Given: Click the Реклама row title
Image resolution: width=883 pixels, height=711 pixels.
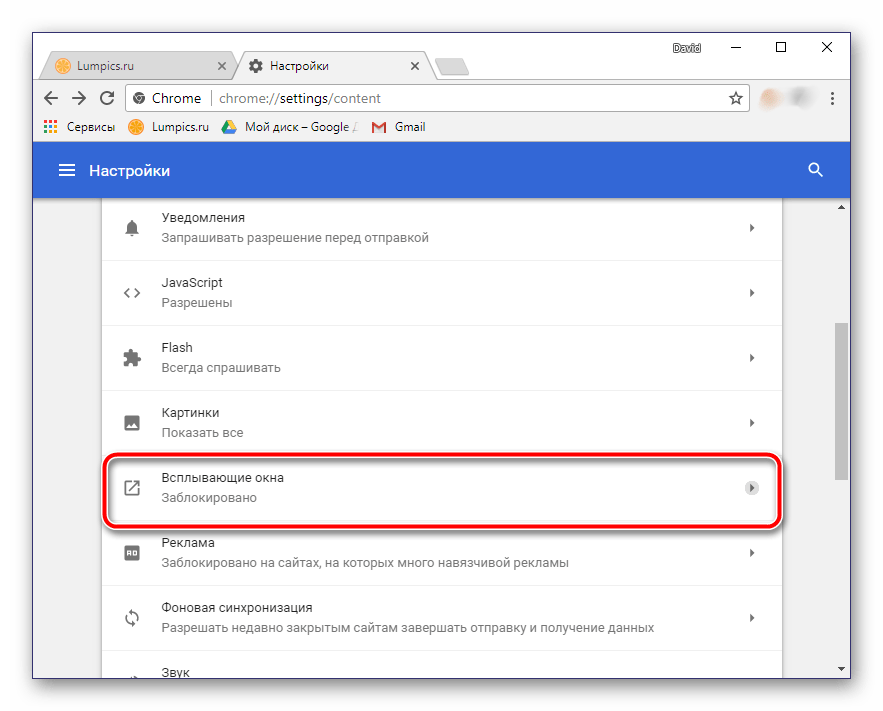Looking at the screenshot, I should (188, 543).
